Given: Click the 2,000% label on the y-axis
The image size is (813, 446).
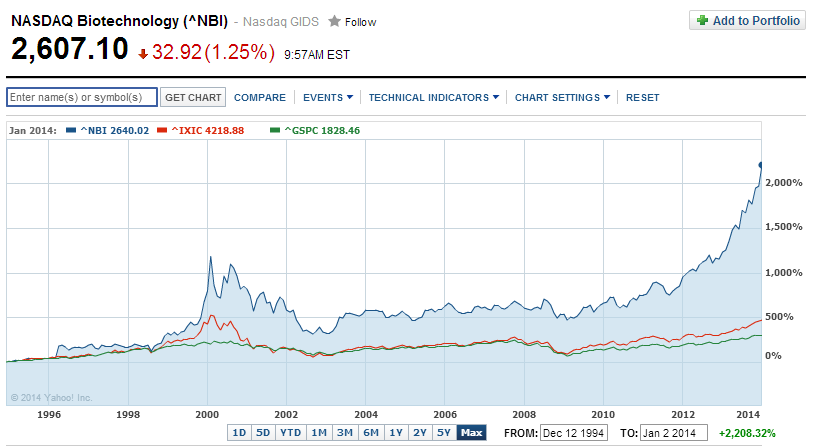Looking at the screenshot, I should click(783, 183).
